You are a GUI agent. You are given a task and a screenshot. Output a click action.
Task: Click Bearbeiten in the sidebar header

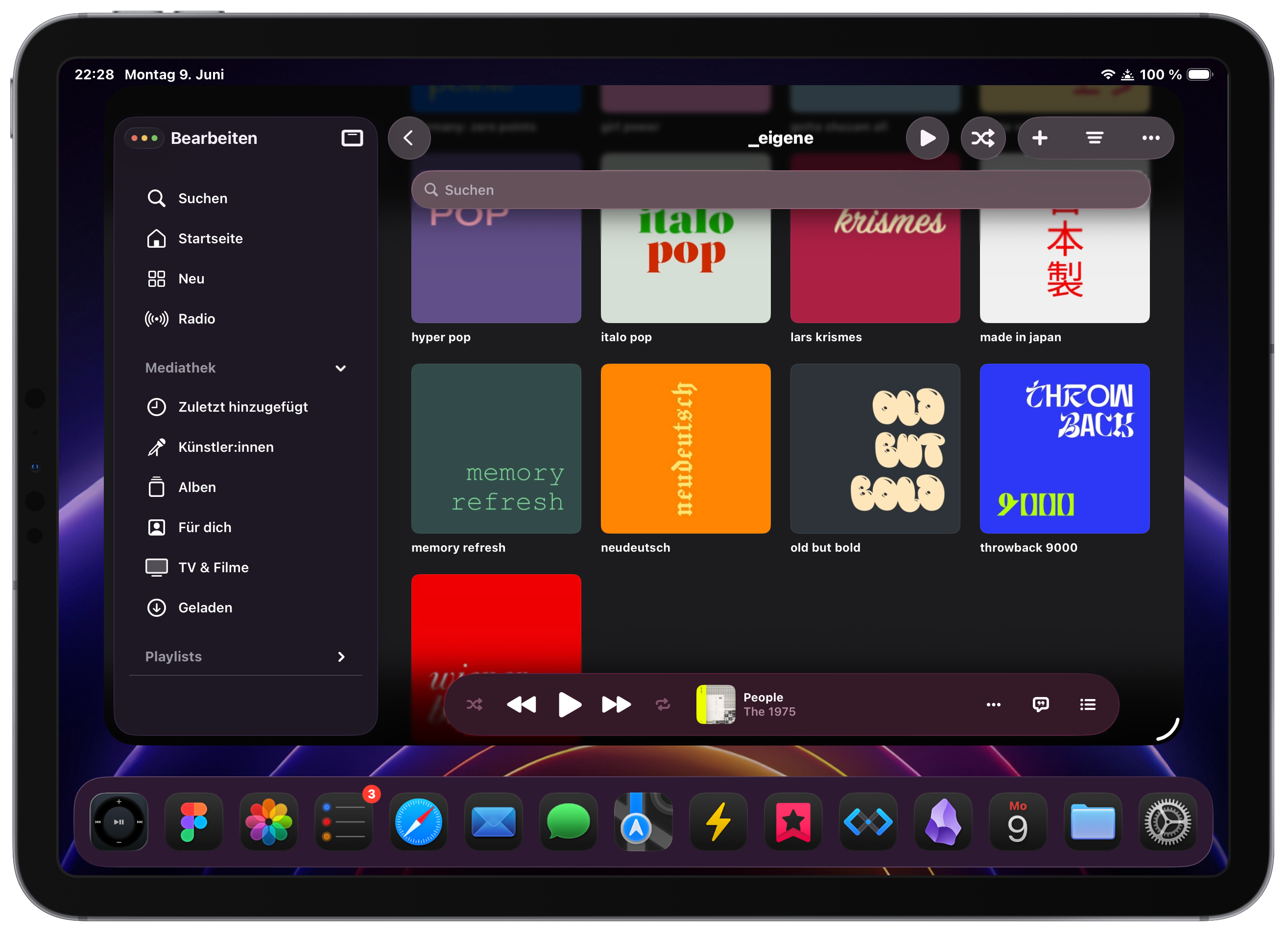coord(214,138)
